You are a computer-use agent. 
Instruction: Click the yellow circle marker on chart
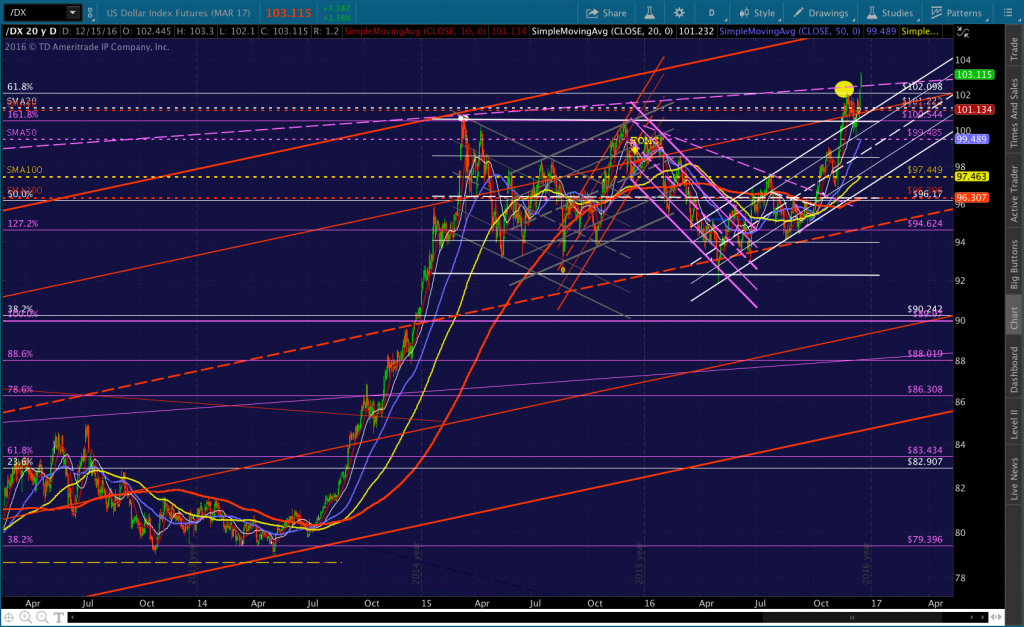click(844, 88)
